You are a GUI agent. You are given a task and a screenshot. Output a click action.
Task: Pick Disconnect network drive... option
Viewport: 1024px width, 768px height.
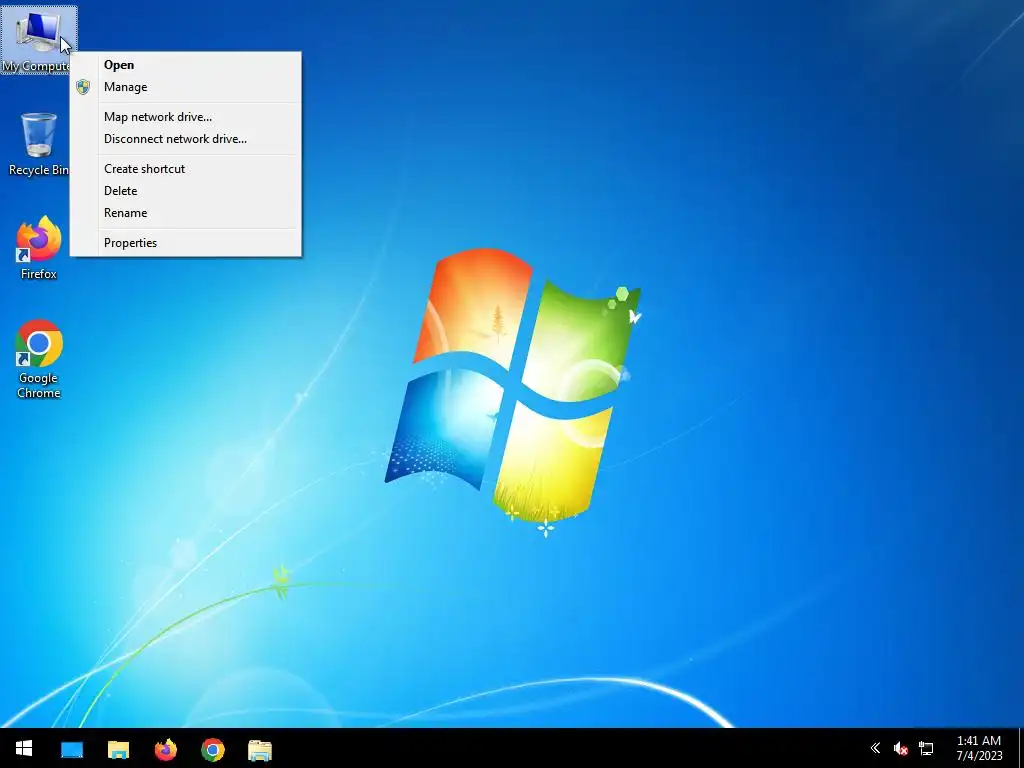point(185,138)
